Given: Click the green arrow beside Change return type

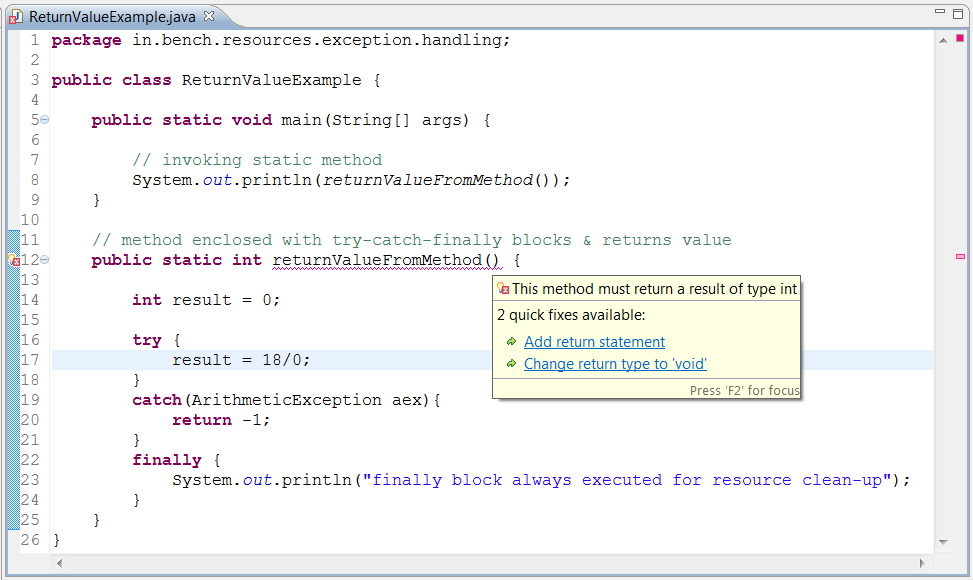Looking at the screenshot, I should coord(511,364).
